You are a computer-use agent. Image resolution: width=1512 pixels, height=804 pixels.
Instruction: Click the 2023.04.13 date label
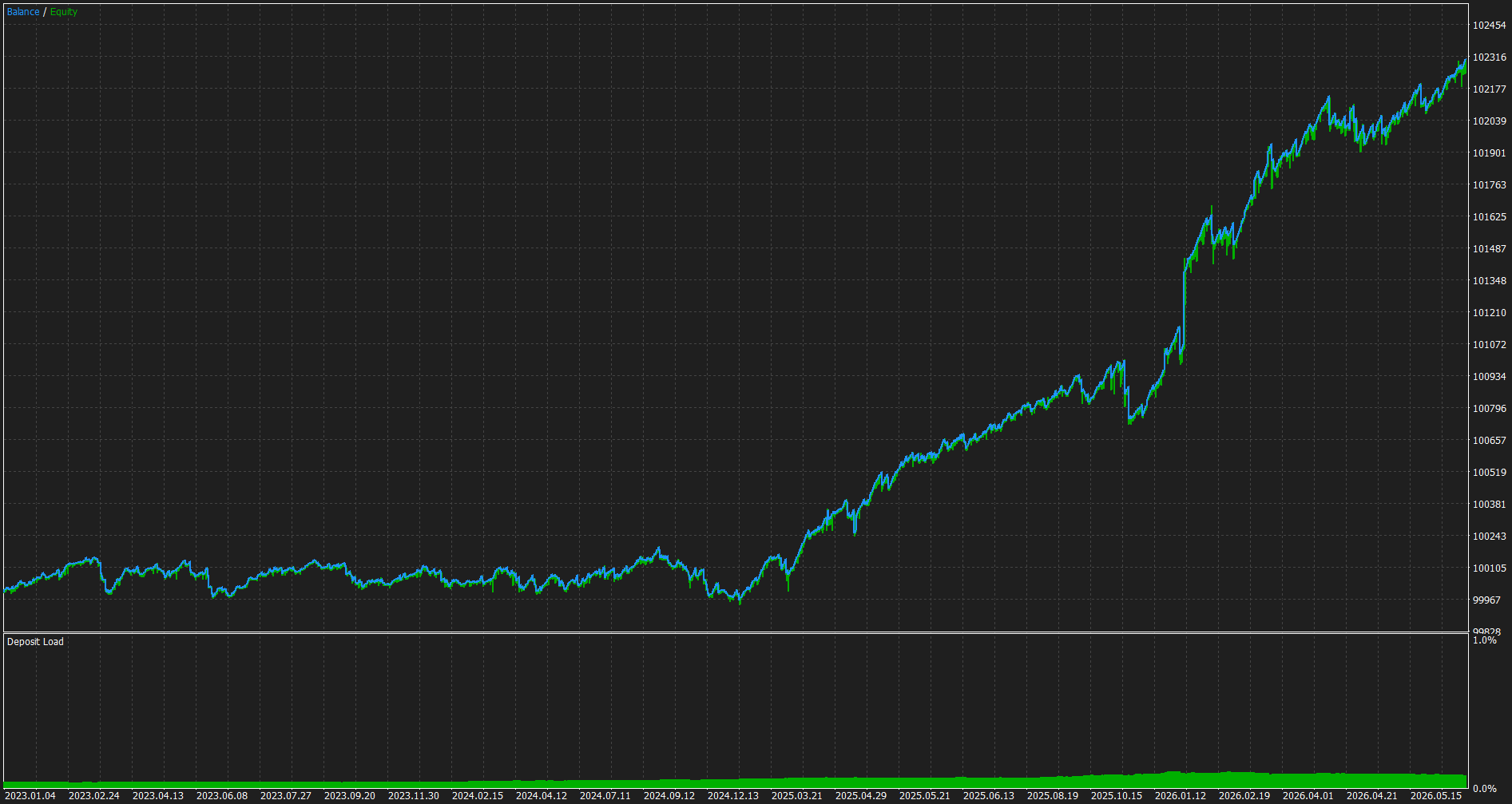(158, 796)
